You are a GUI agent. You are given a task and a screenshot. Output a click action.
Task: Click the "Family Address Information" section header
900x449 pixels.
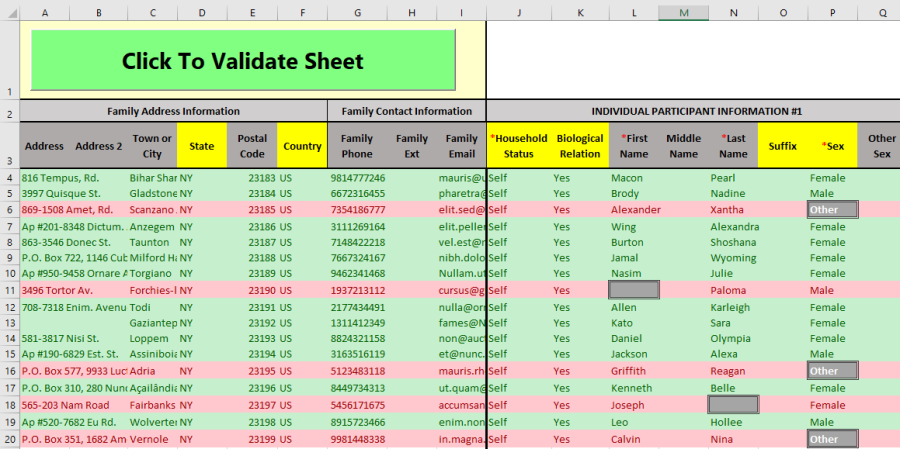pyautogui.click(x=173, y=111)
